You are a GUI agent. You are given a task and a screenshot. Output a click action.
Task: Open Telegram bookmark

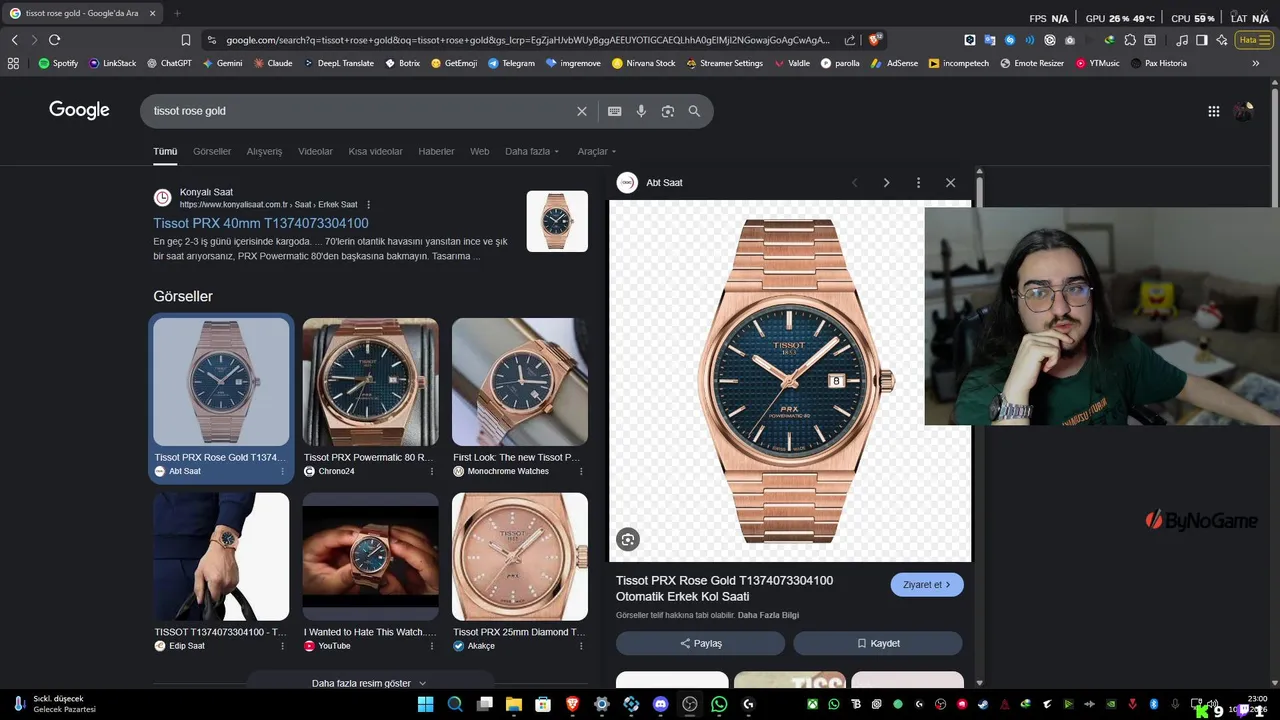[511, 63]
